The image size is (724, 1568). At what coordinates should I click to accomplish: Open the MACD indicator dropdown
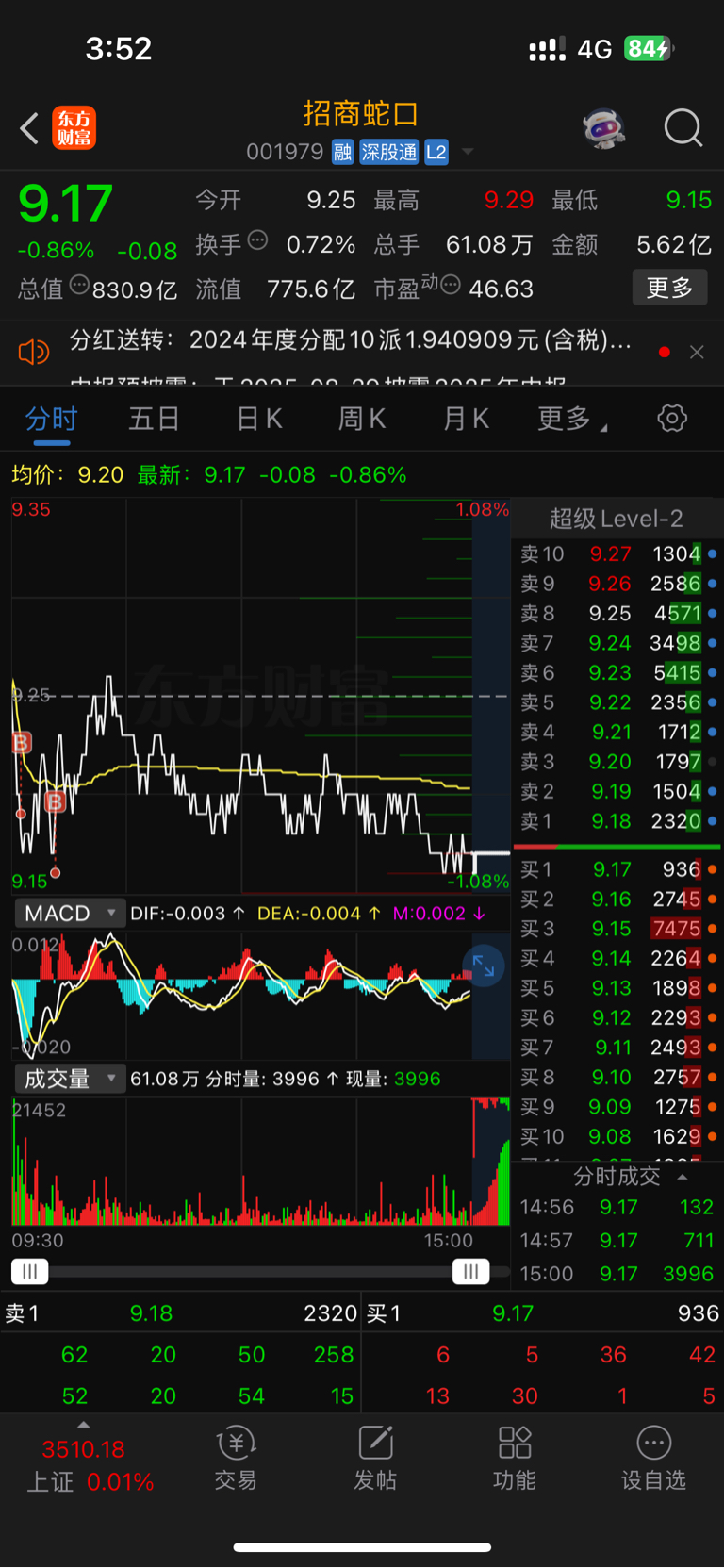click(x=69, y=913)
